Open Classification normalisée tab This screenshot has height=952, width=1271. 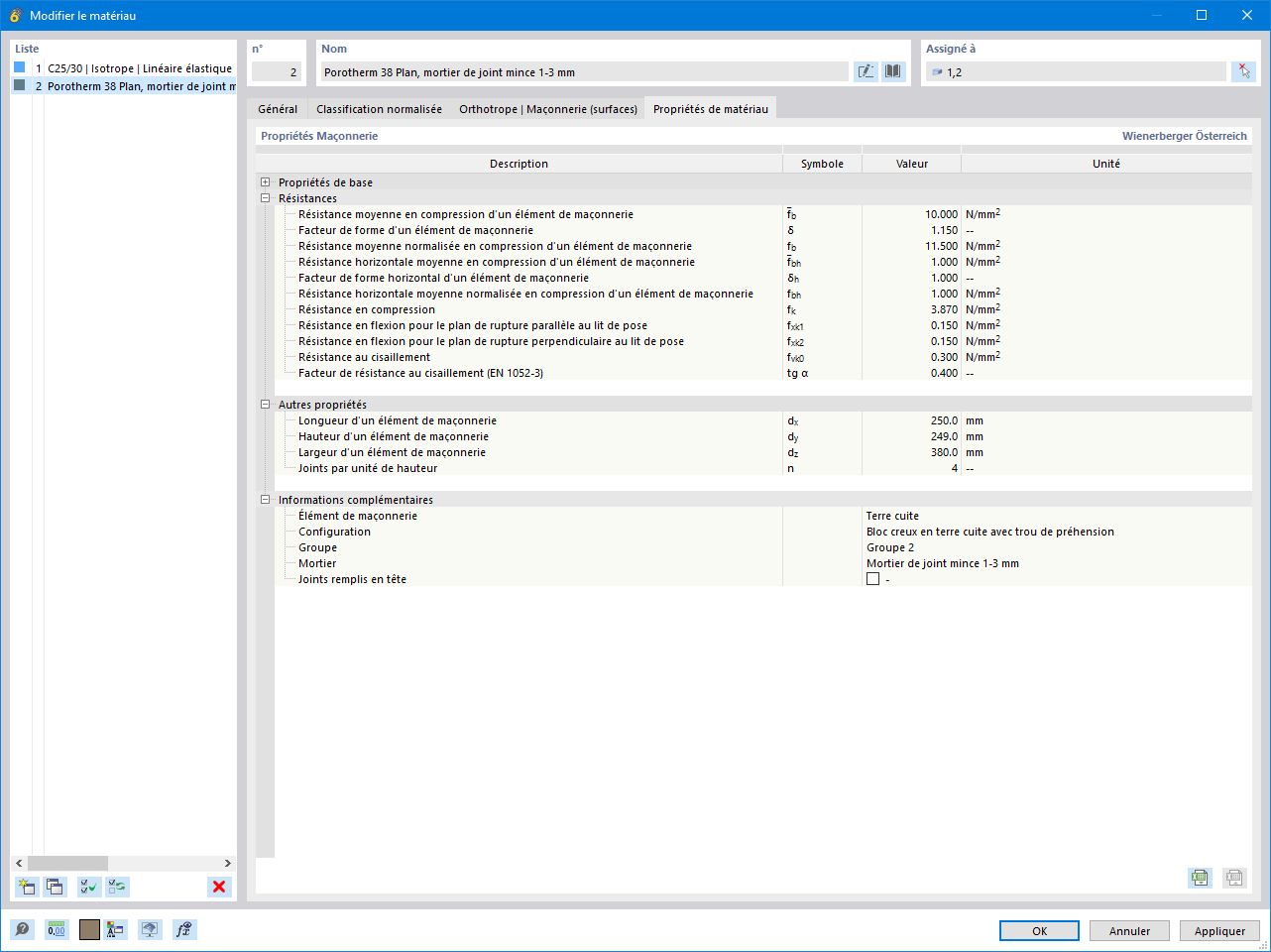point(379,109)
